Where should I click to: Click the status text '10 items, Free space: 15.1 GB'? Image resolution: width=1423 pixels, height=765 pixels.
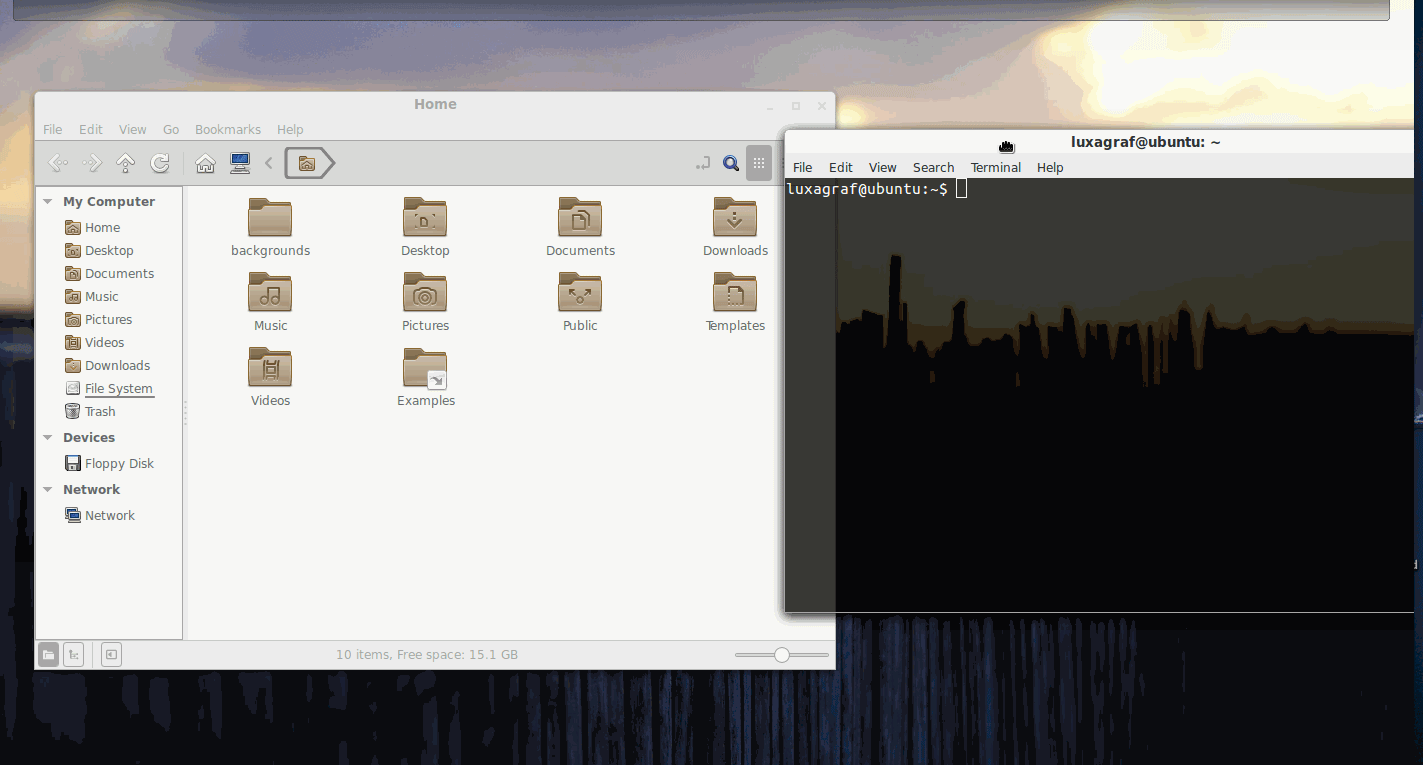pos(427,655)
